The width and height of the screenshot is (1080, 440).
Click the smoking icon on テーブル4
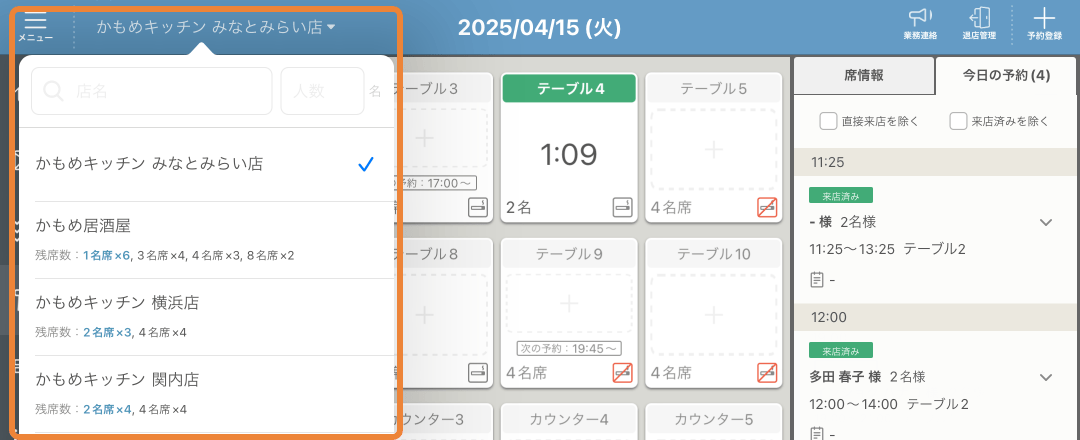tap(622, 207)
